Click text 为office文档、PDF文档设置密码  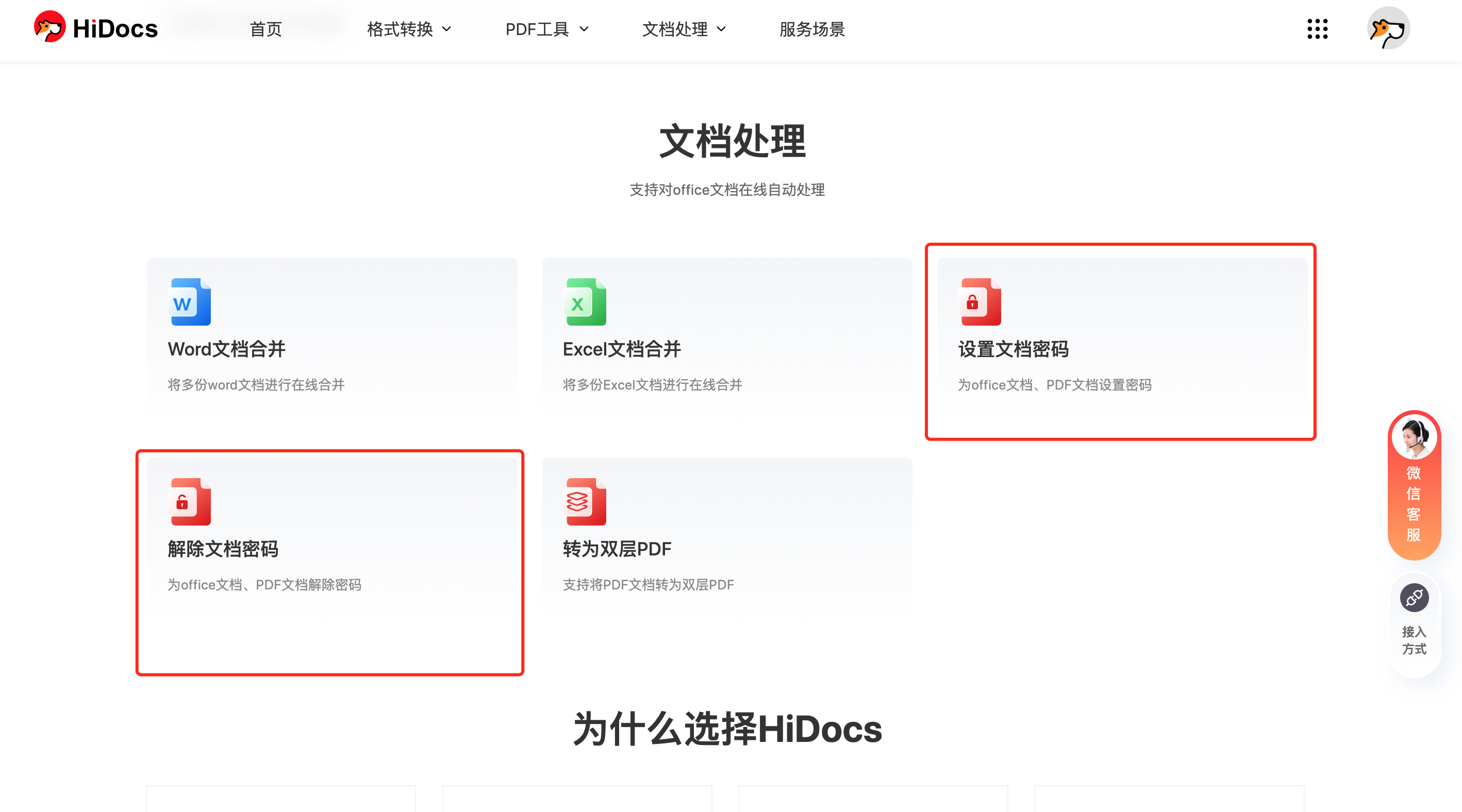pos(1055,385)
